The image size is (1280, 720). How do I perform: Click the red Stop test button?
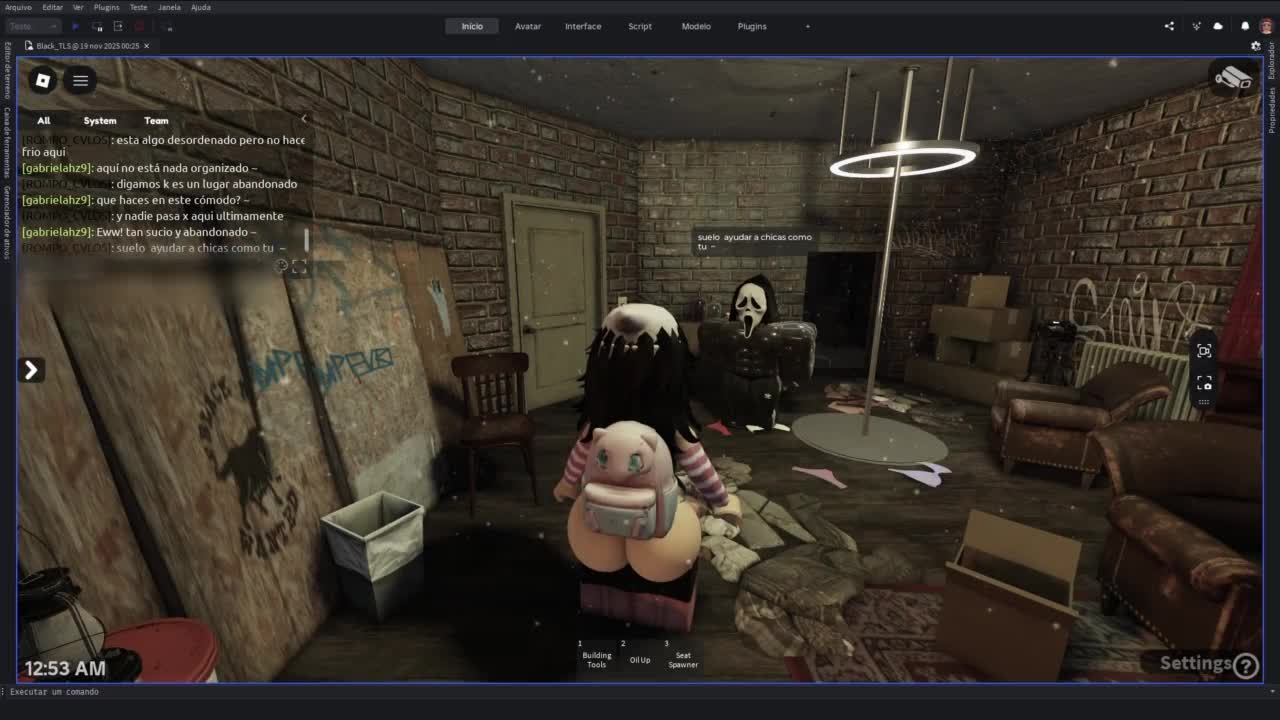139,26
